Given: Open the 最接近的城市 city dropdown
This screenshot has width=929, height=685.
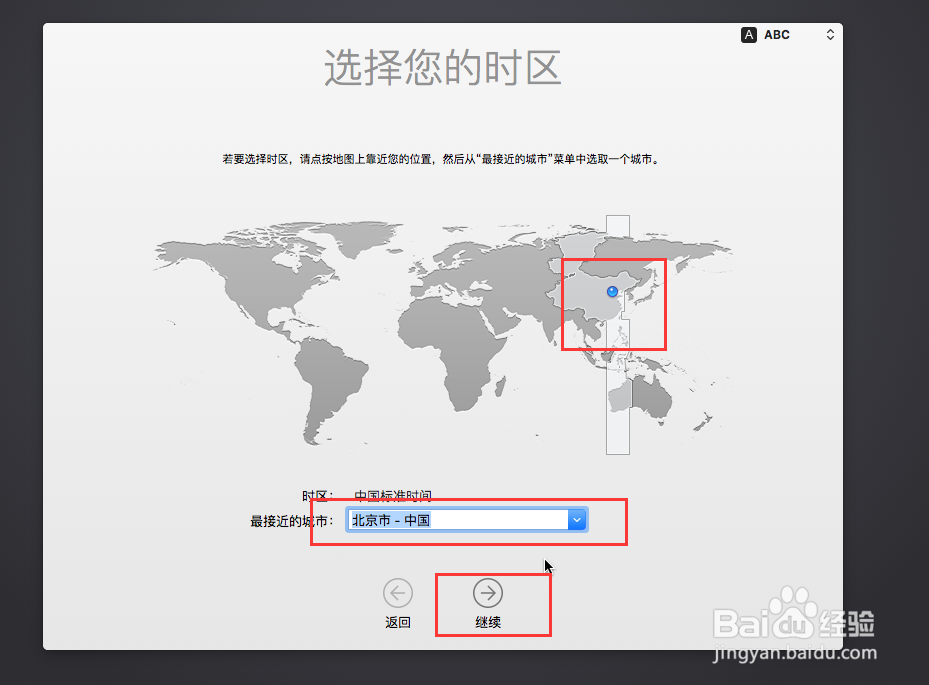Looking at the screenshot, I should coord(465,519).
